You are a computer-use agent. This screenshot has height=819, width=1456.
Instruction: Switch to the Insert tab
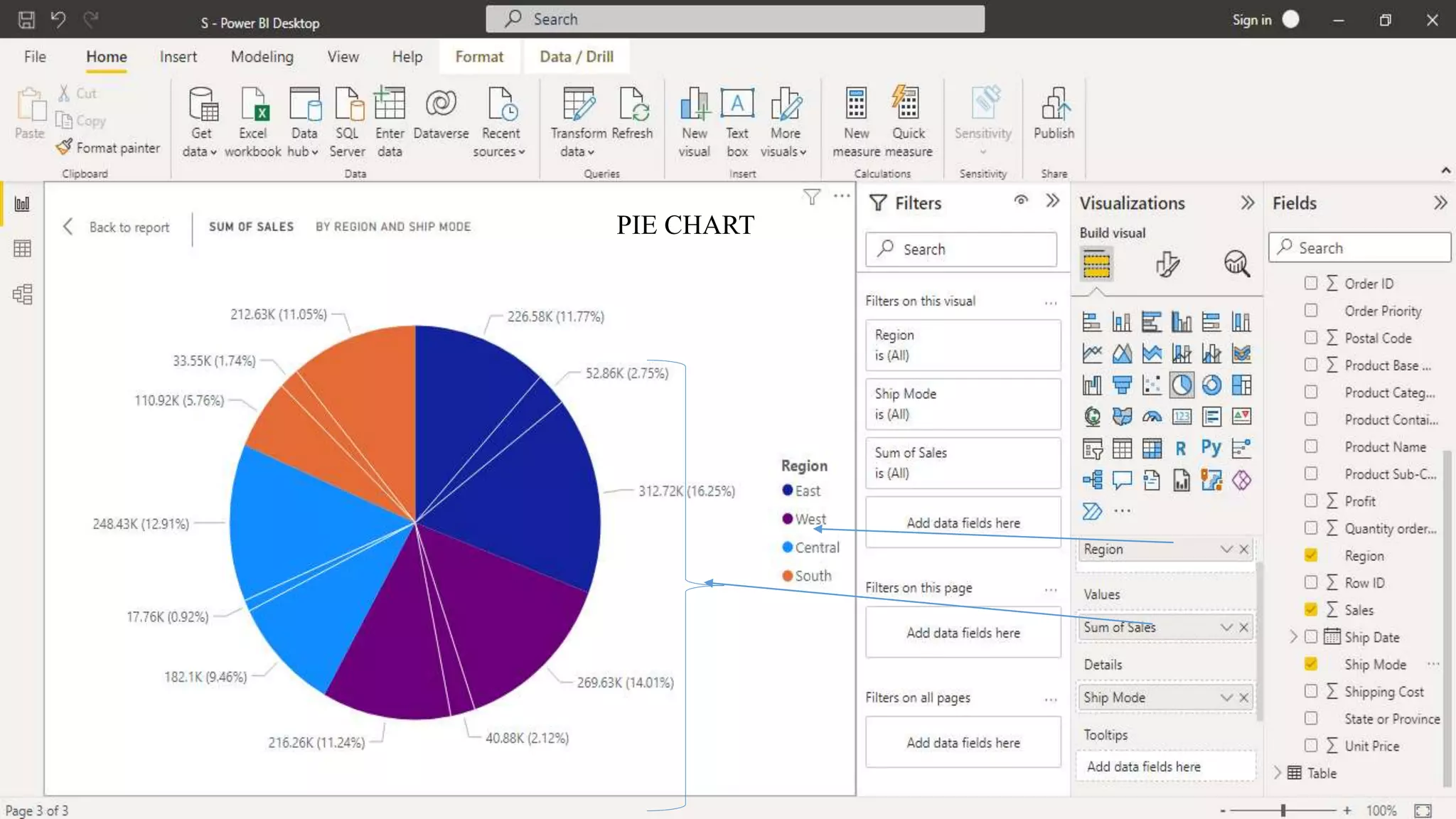(178, 56)
